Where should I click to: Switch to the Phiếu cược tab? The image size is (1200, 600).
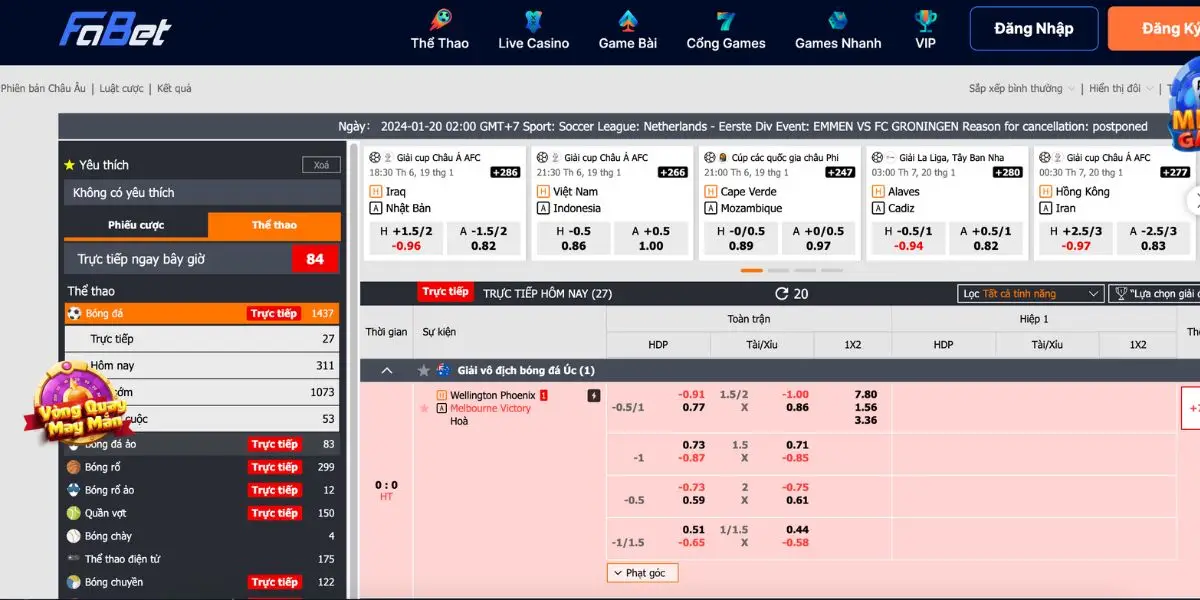click(136, 225)
